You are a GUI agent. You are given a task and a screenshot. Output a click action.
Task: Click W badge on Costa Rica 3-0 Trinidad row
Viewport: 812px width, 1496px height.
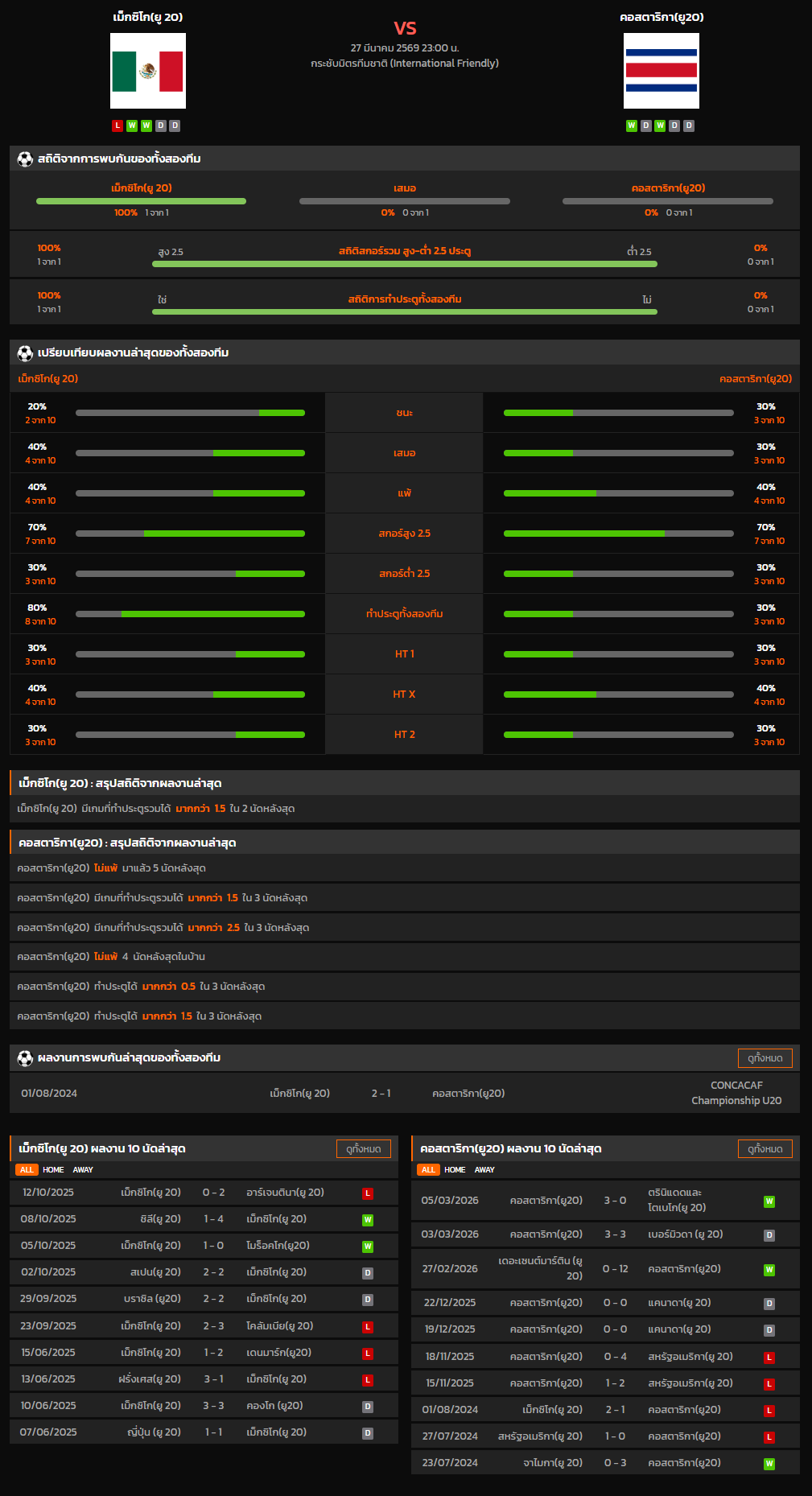[769, 1201]
